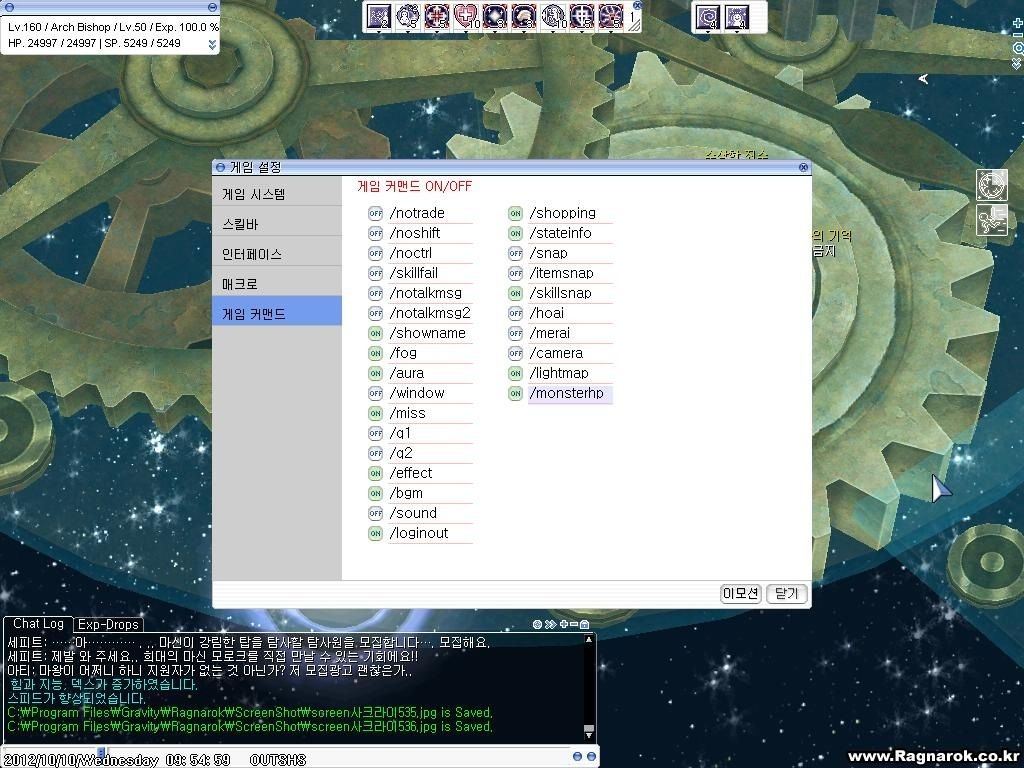The height and width of the screenshot is (768, 1024).
Task: Open the arrow under the top-right skill slot
Action: click(708, 32)
